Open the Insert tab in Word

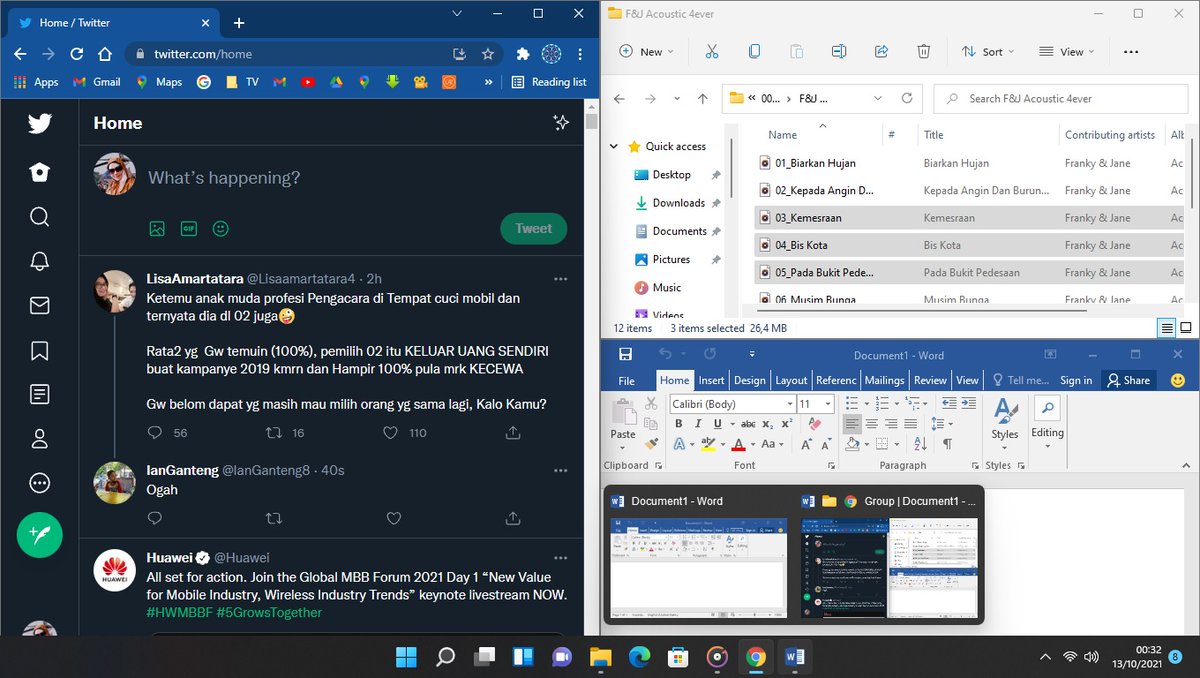click(x=711, y=380)
